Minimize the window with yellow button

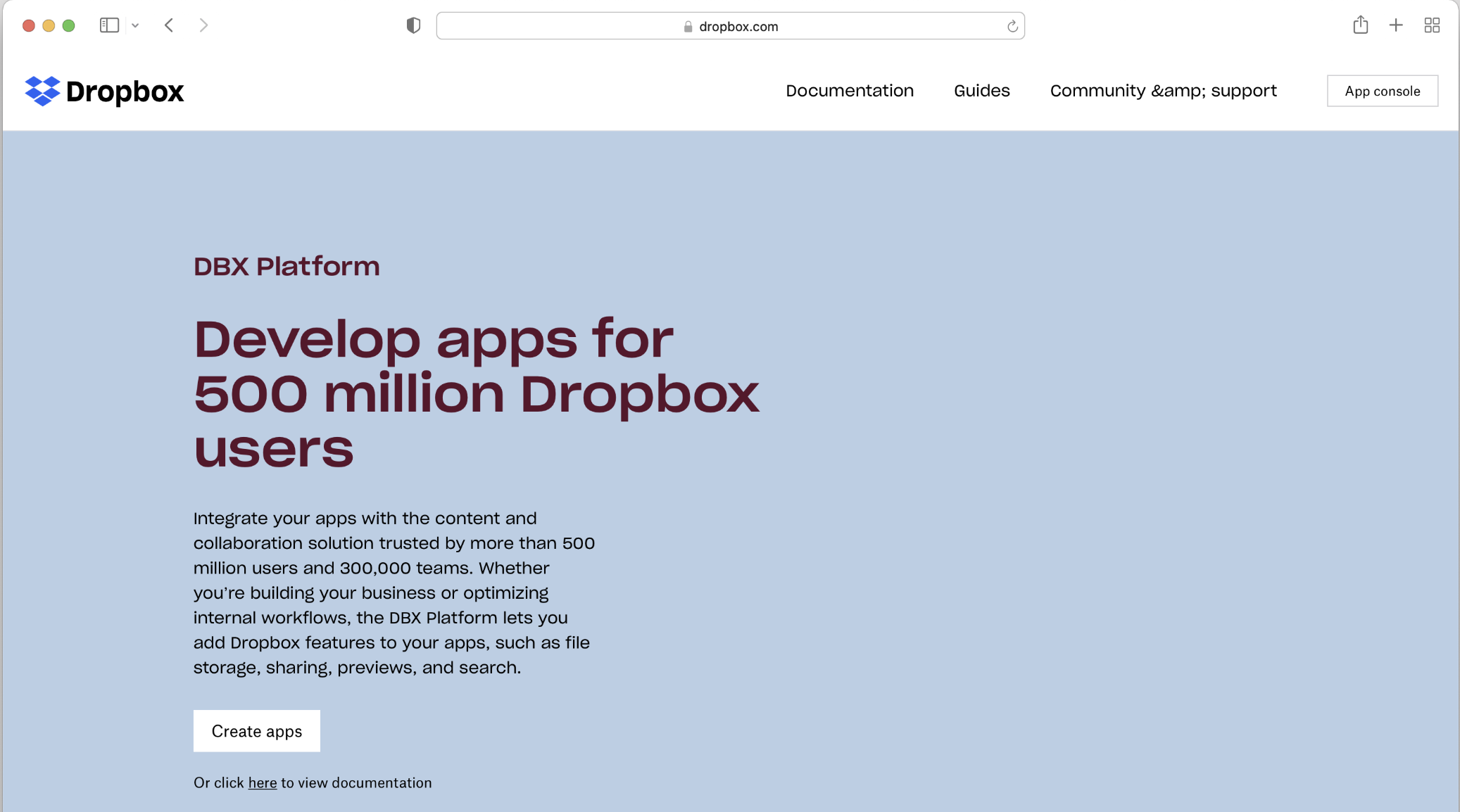[49, 25]
